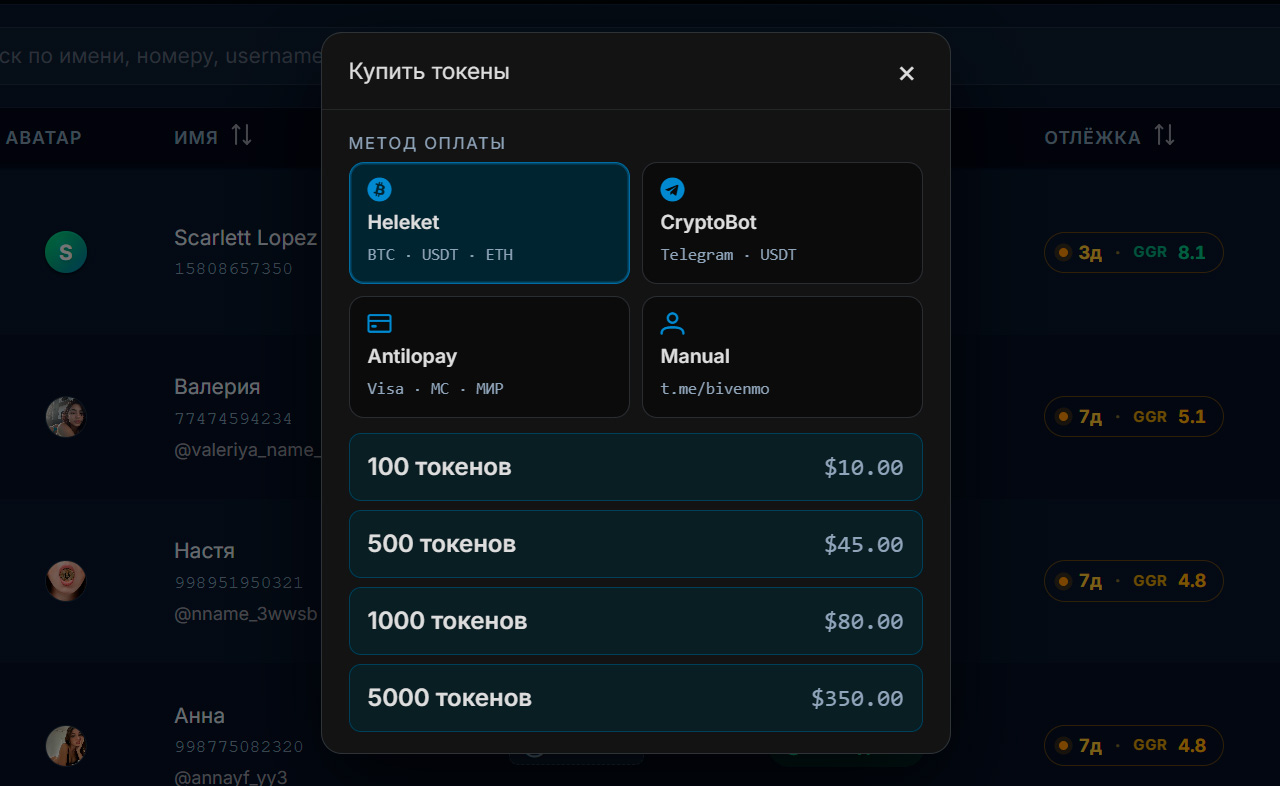Click the credit card icon on Antilopay
1280x786 pixels.
click(380, 323)
